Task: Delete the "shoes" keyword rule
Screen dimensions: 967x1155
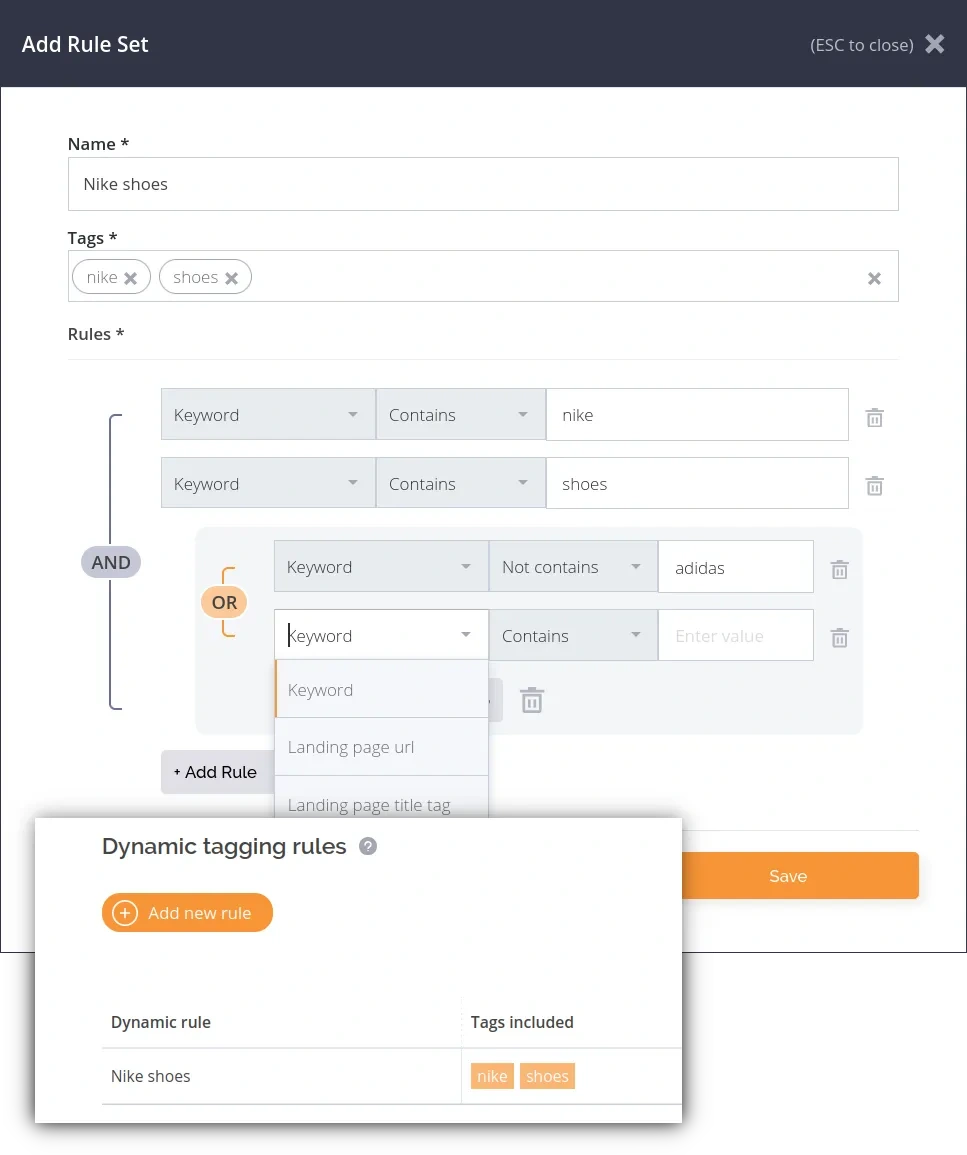Action: [874, 486]
